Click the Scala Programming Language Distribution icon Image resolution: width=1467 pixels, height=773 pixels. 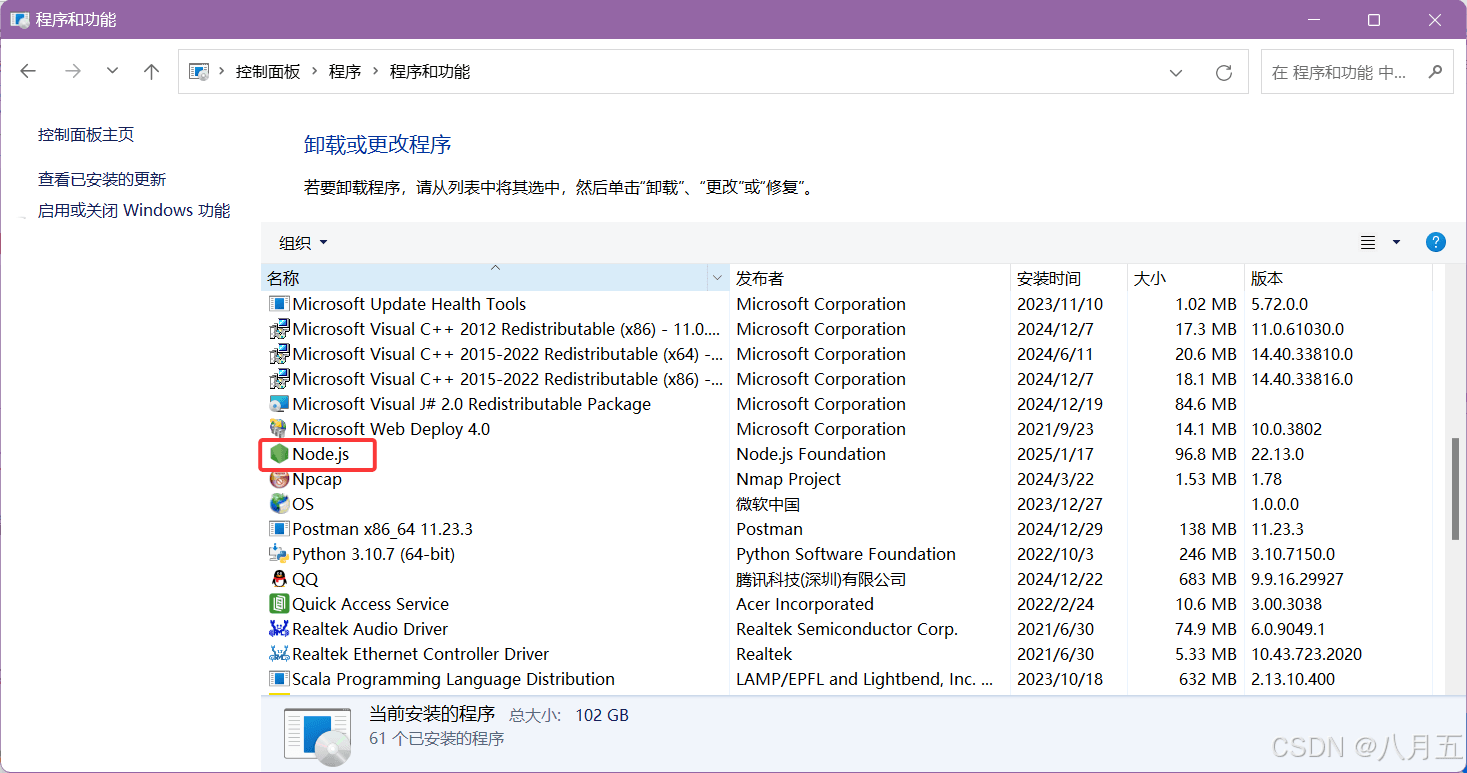[279, 679]
